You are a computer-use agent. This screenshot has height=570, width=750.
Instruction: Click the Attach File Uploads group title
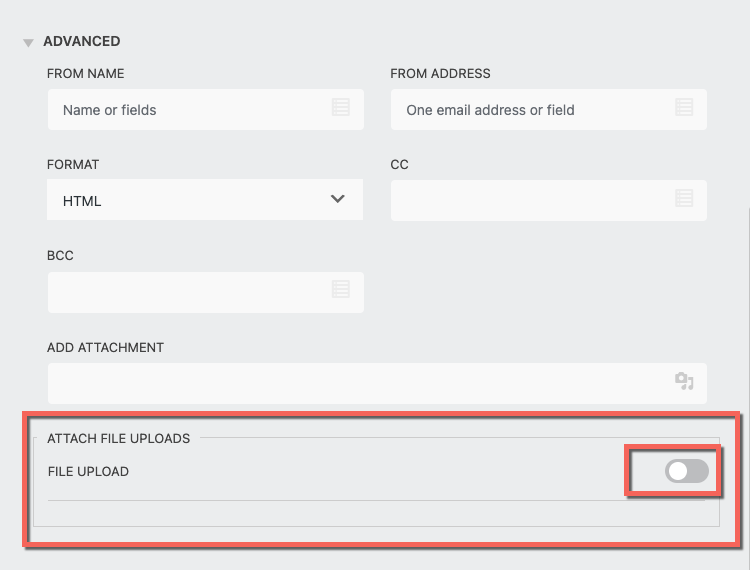coord(118,437)
